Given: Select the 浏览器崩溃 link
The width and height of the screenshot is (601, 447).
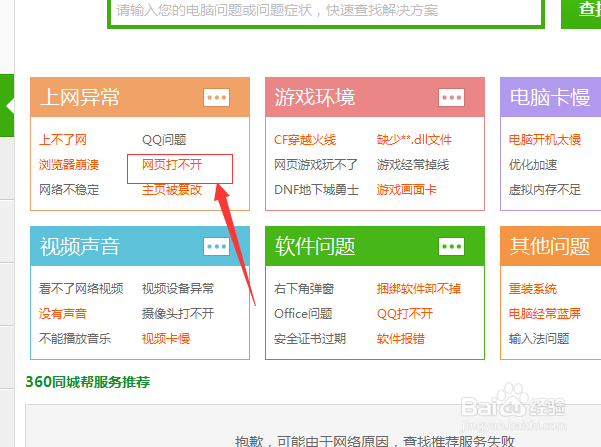Looking at the screenshot, I should 69,165.
